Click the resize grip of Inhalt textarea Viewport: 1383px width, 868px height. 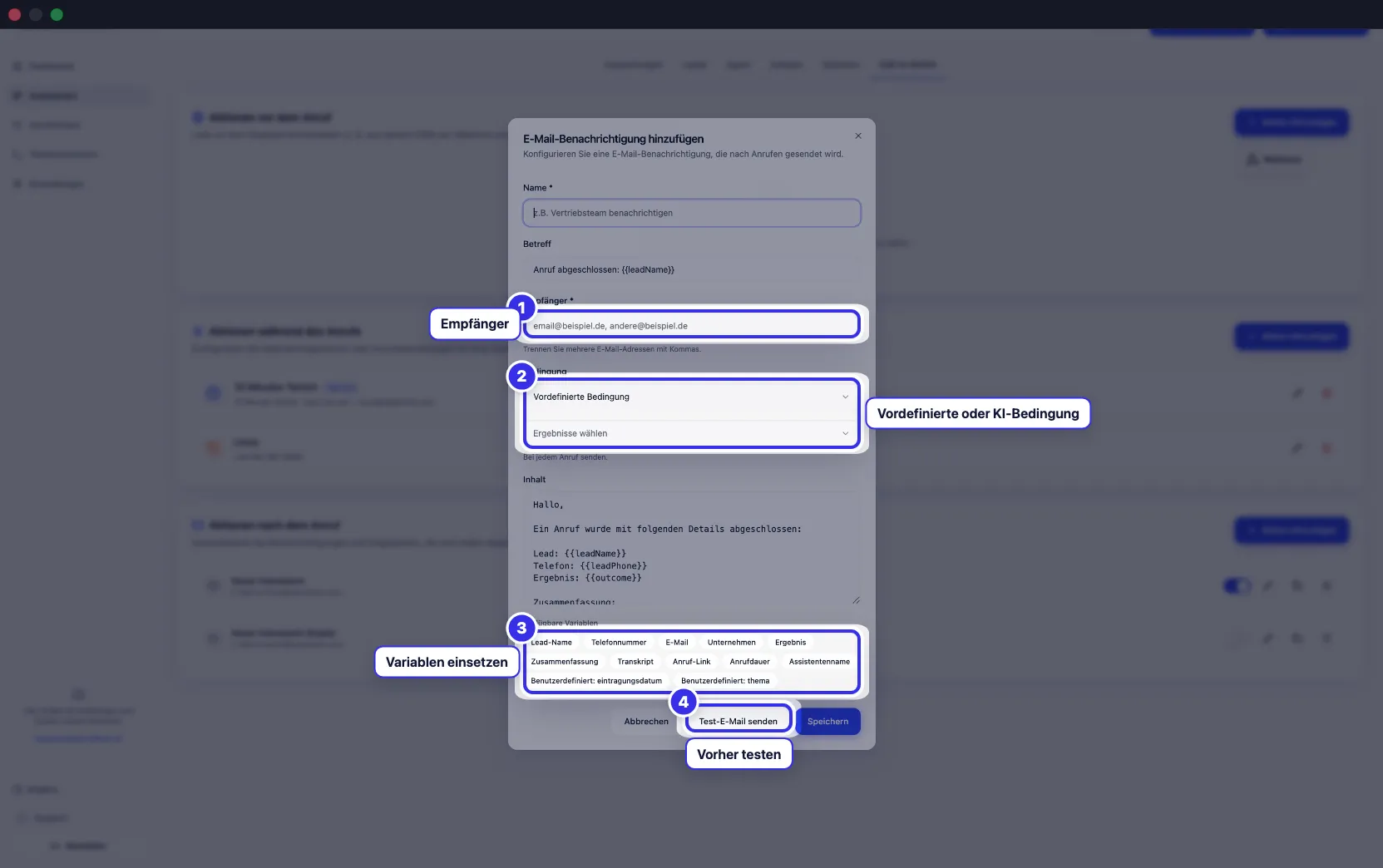[856, 599]
